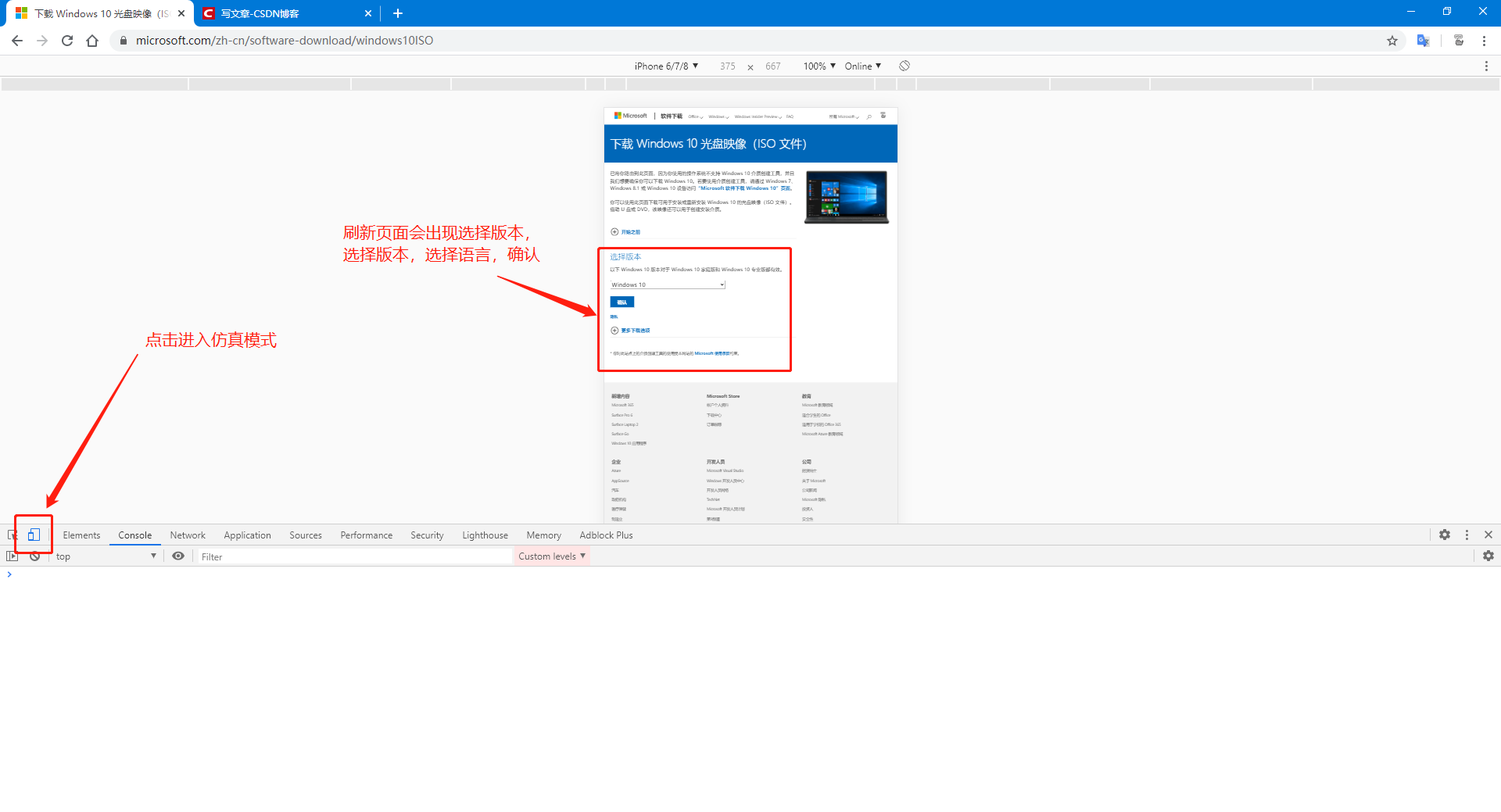Switch to the Memory tab

pos(543,535)
